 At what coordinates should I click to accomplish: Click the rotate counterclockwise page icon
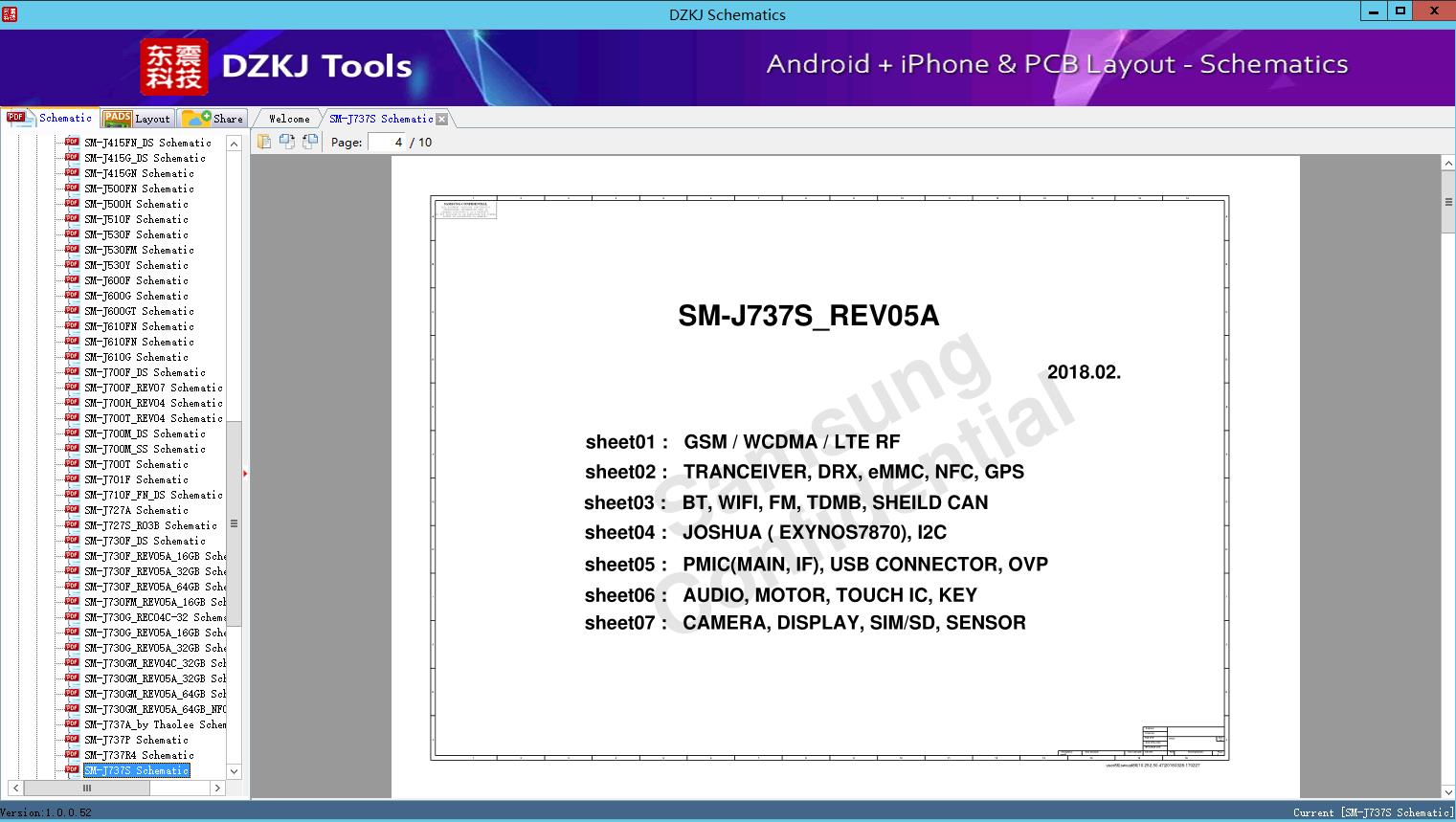click(x=310, y=142)
